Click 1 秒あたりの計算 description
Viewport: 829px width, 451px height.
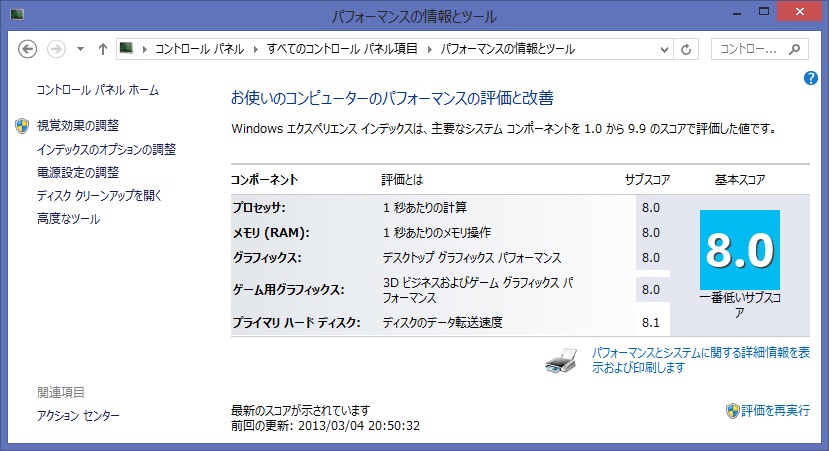[425, 207]
